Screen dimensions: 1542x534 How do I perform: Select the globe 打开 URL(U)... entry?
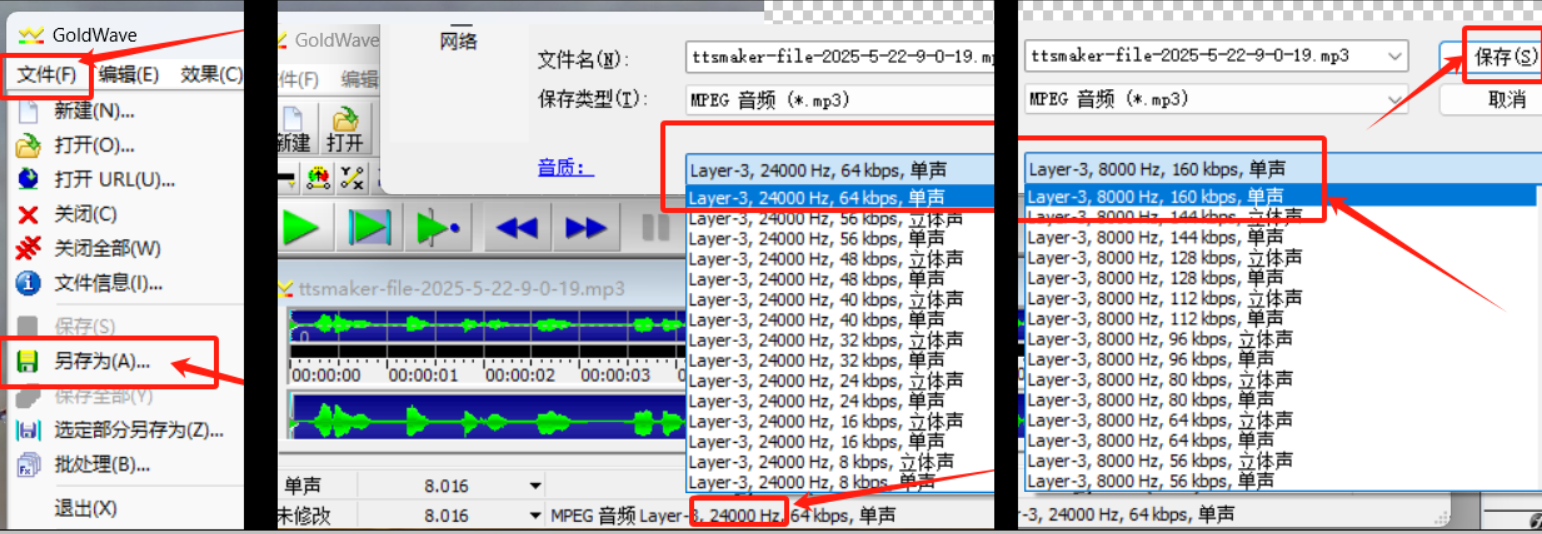point(114,180)
